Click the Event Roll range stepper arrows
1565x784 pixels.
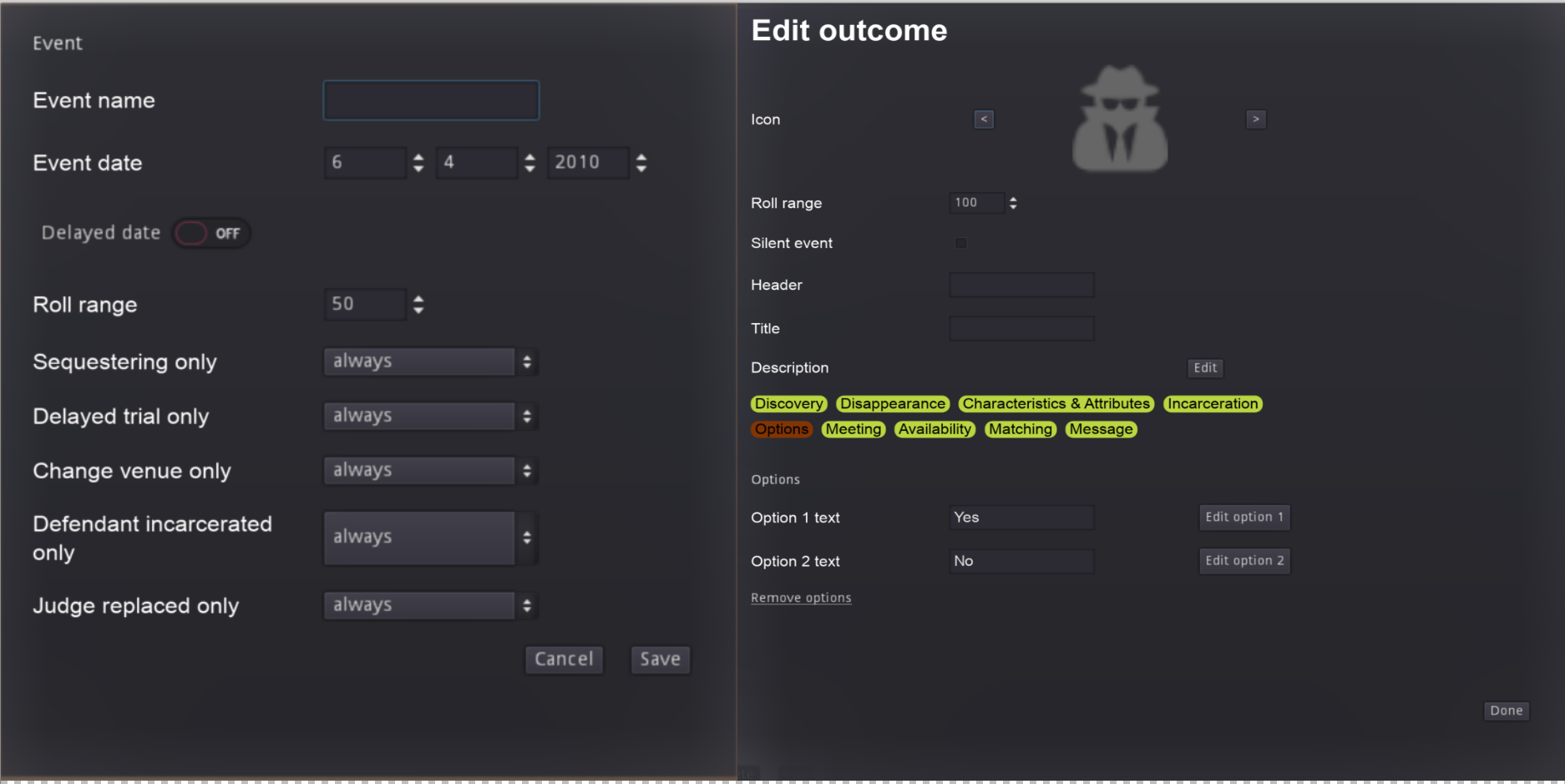click(x=418, y=305)
